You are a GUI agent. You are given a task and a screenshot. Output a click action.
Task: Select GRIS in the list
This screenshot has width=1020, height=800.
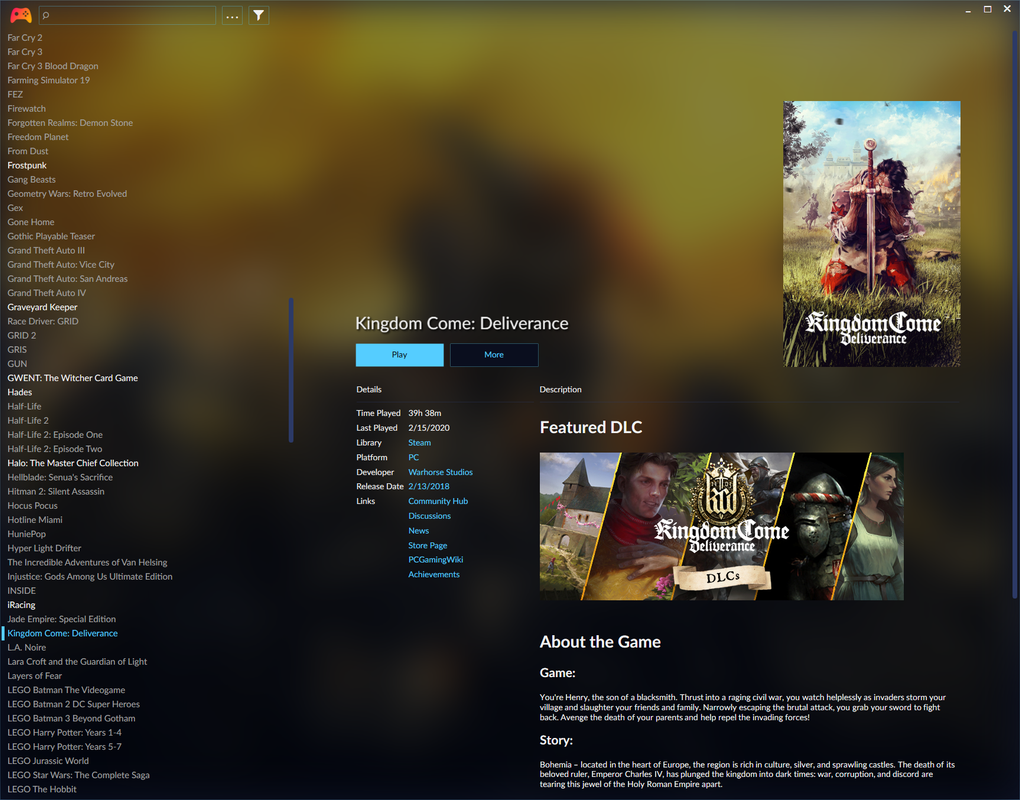click(17, 349)
